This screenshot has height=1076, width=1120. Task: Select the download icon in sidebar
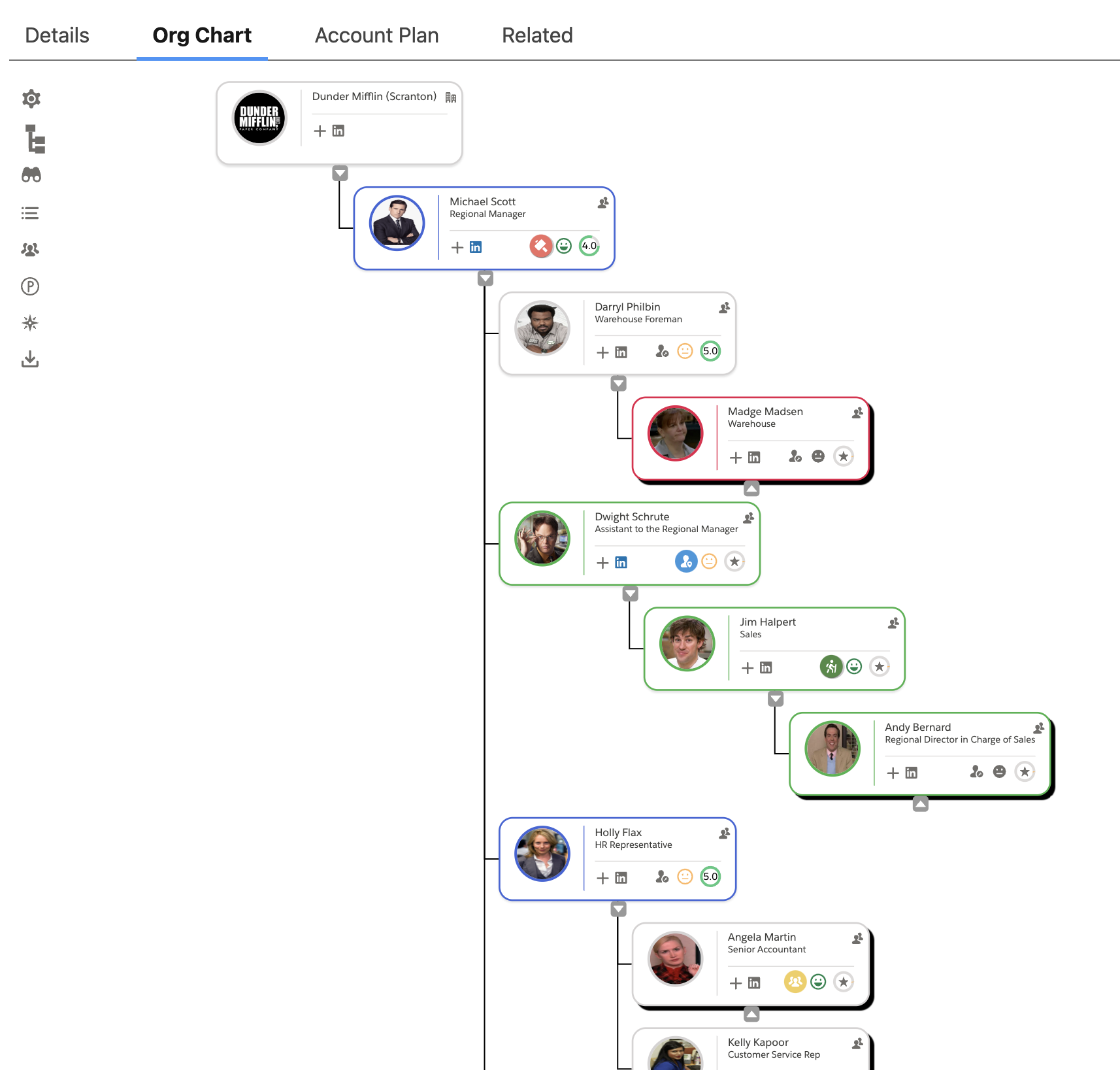click(30, 359)
